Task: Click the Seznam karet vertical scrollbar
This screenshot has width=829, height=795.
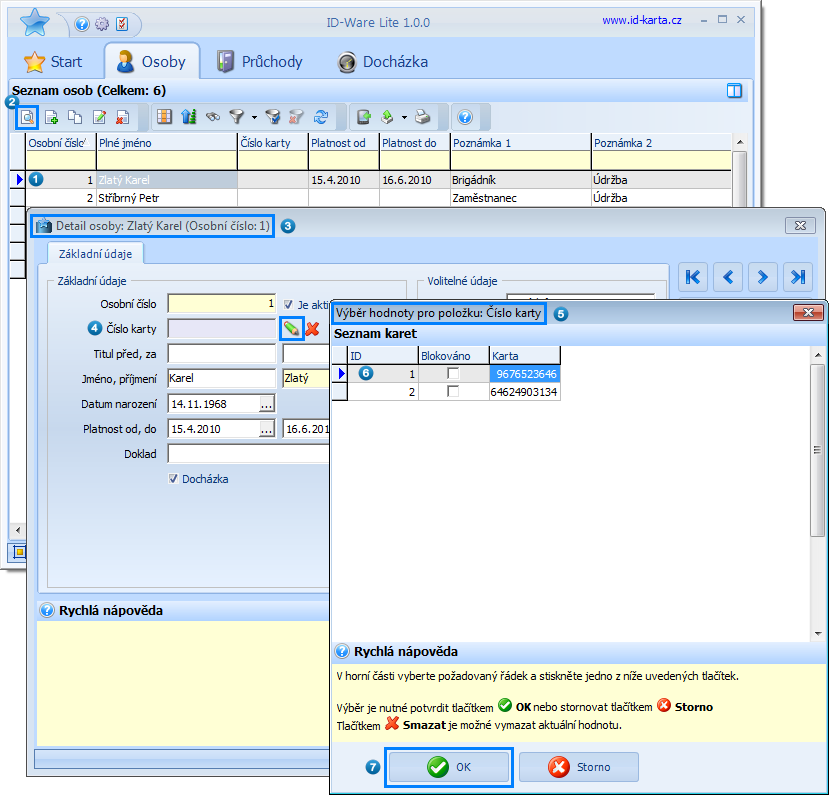Action: coord(818,494)
